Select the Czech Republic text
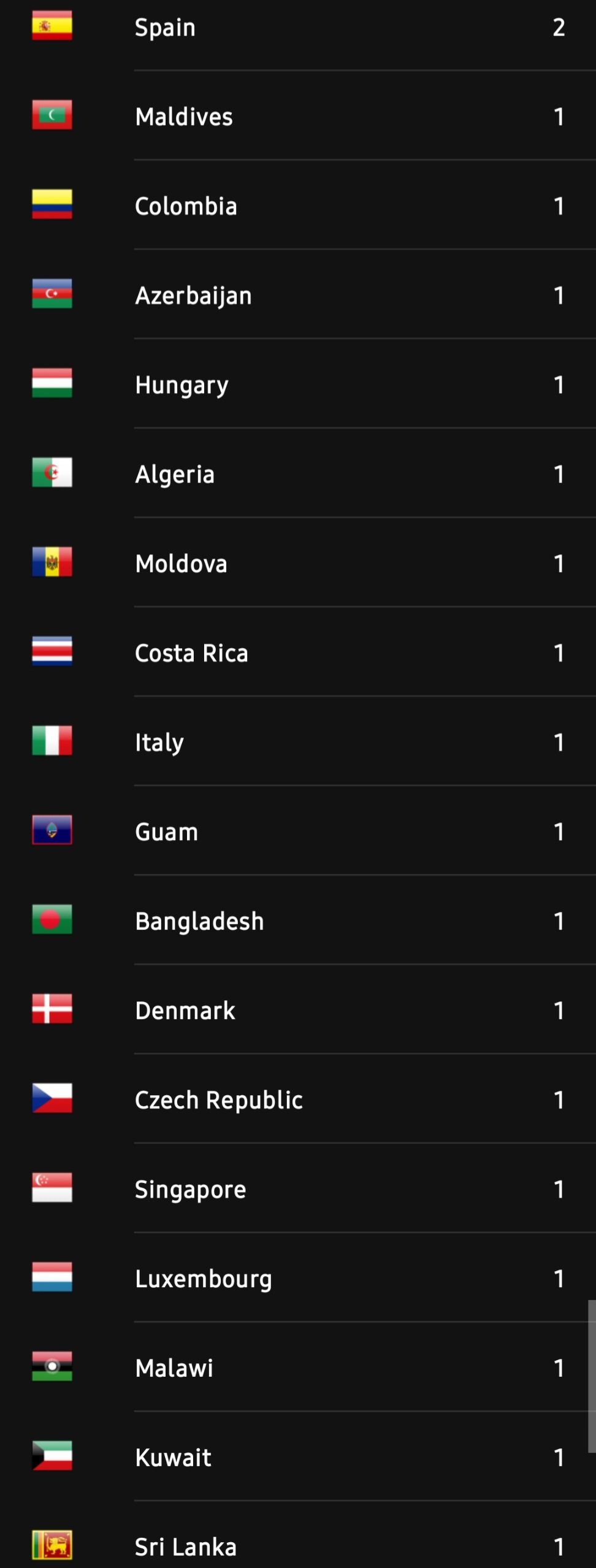596x1568 pixels. pos(219,1100)
